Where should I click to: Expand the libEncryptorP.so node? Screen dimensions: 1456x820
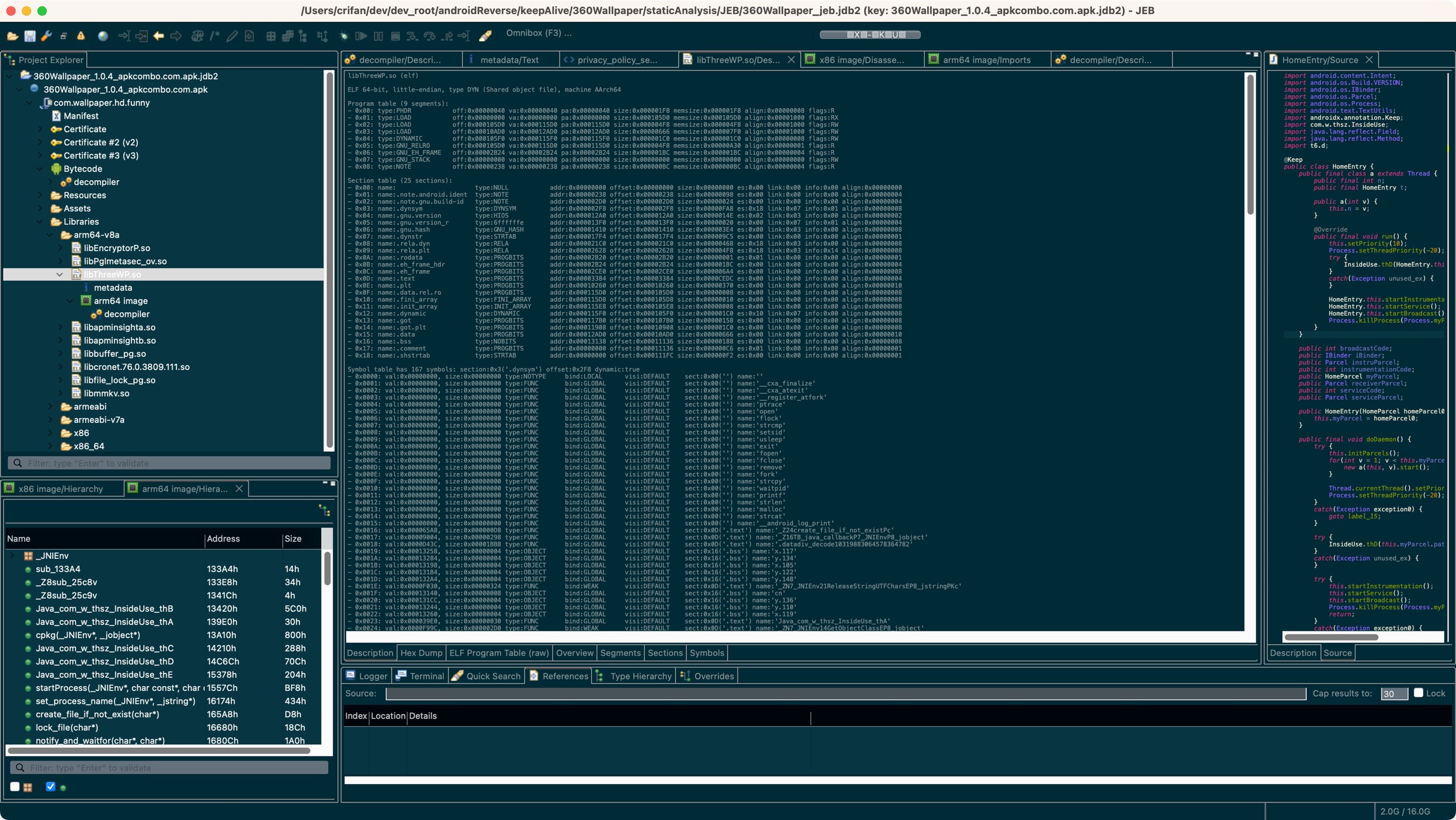(60, 248)
